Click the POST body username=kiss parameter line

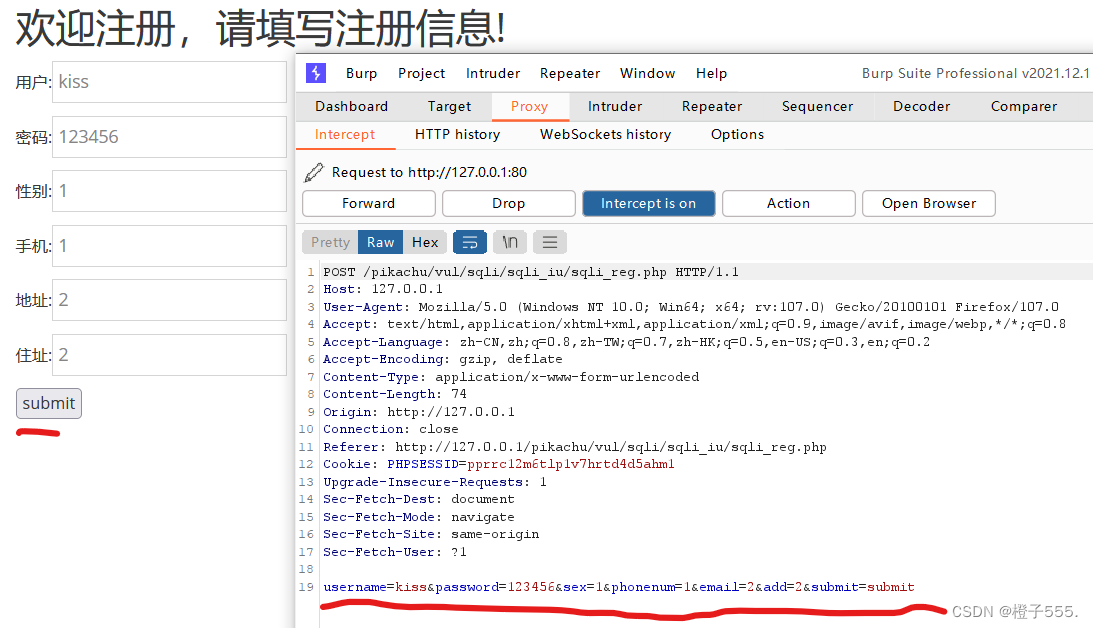619,588
